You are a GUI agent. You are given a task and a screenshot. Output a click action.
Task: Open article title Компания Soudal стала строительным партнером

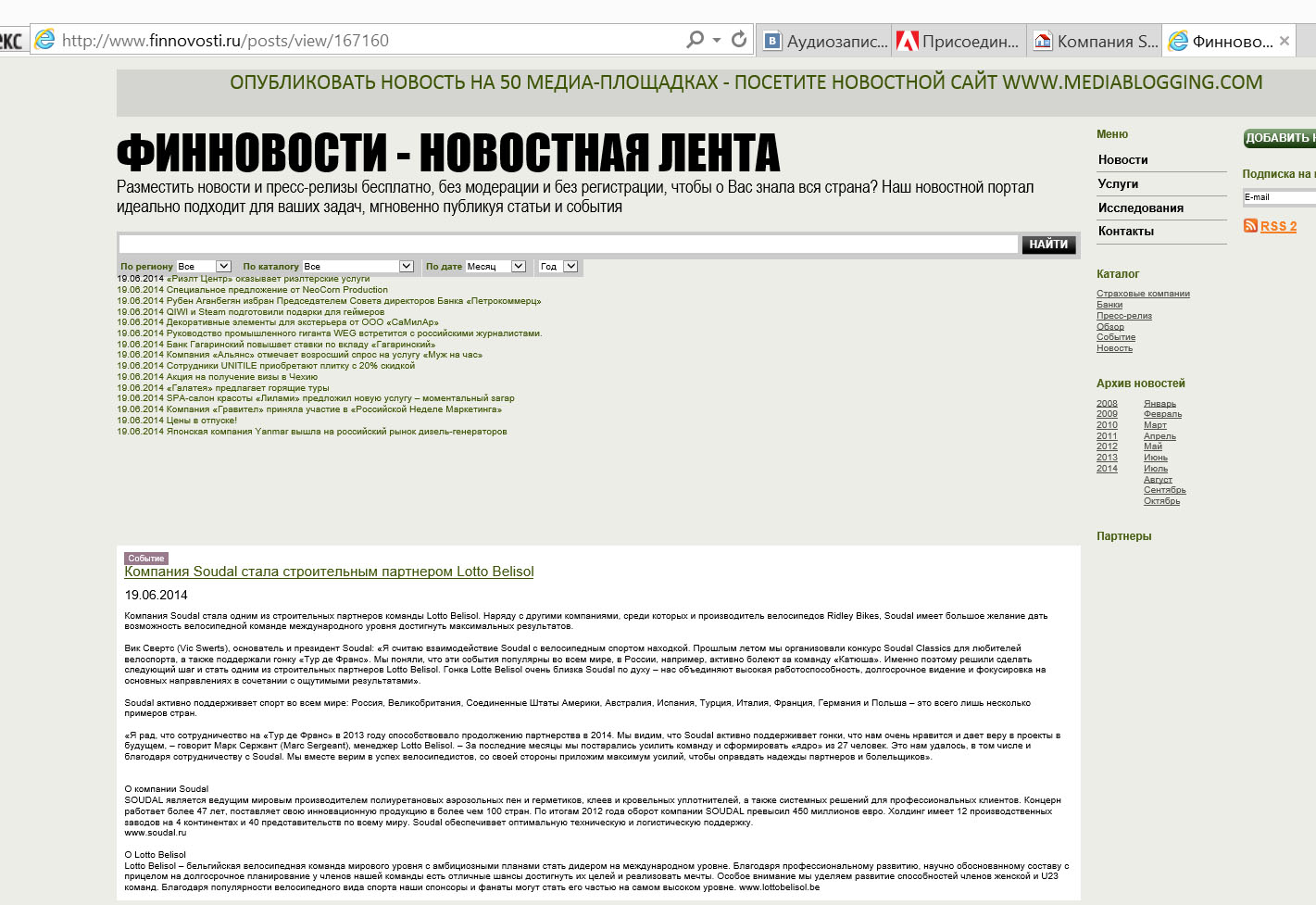(x=329, y=572)
